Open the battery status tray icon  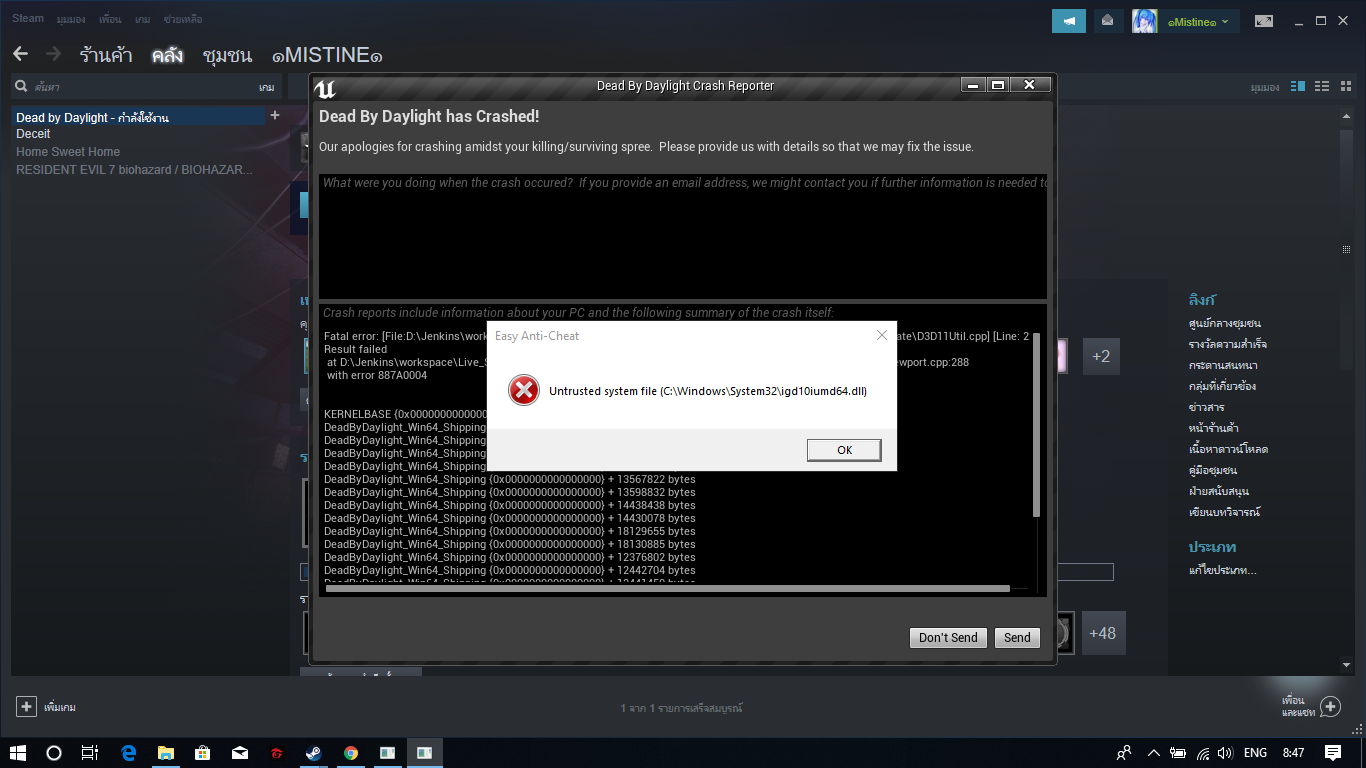coord(1178,753)
